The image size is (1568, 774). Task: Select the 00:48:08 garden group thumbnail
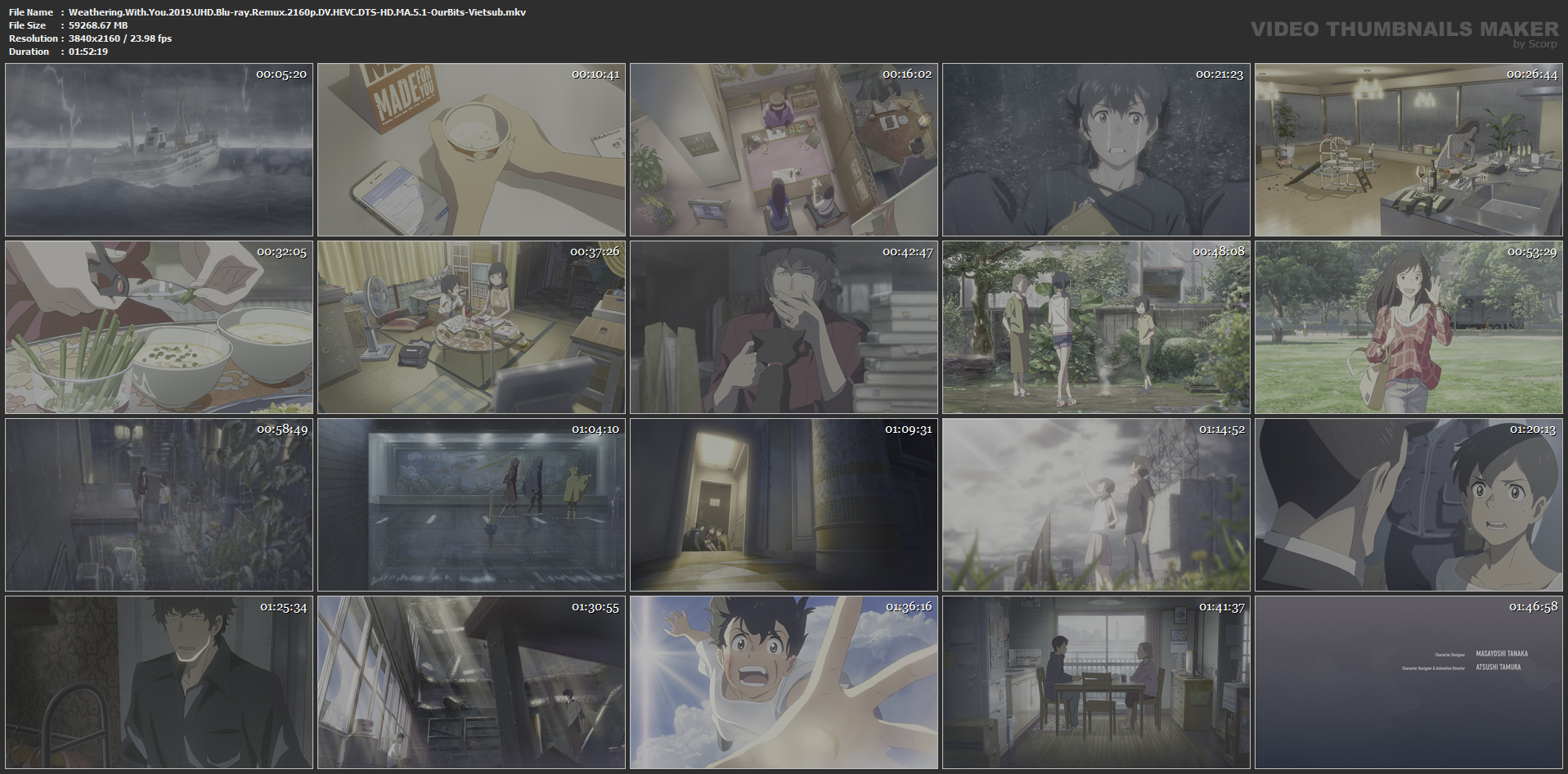pos(1096,327)
